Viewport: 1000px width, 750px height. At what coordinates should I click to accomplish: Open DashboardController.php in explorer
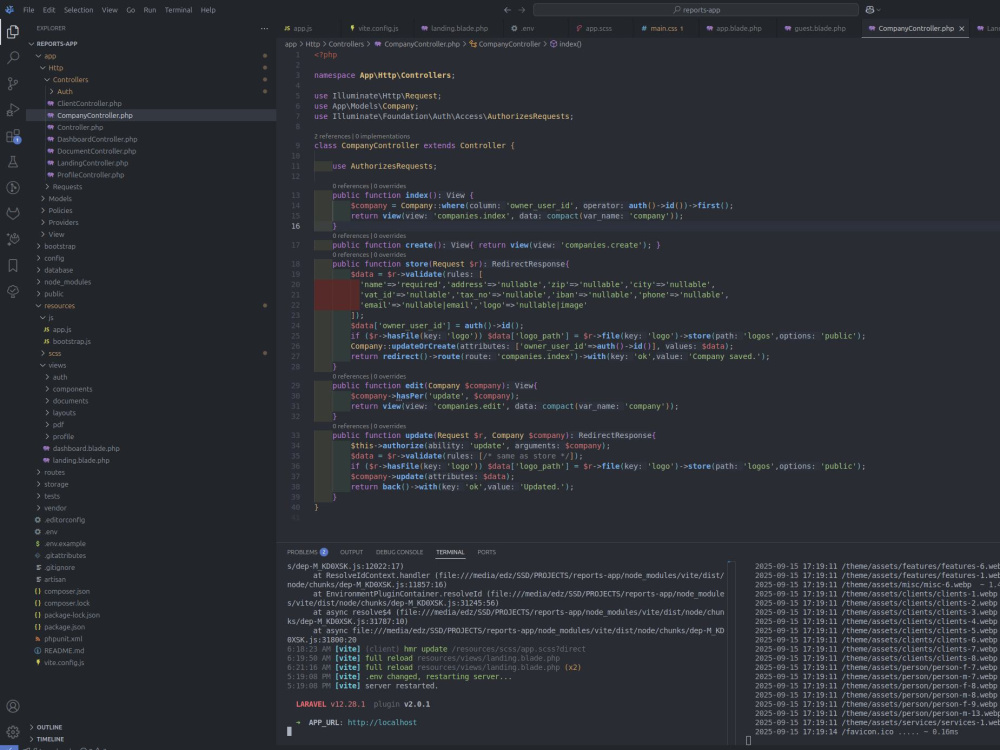click(97, 139)
